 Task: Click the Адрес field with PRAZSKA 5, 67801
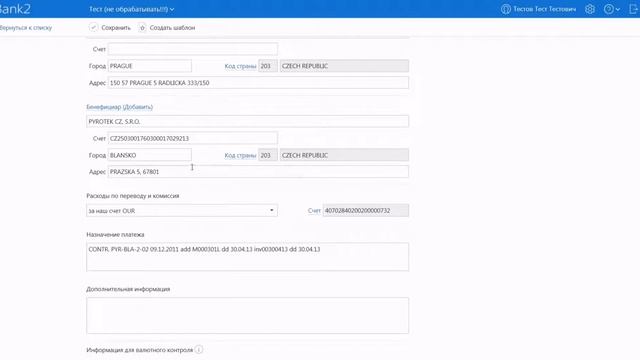coord(258,172)
